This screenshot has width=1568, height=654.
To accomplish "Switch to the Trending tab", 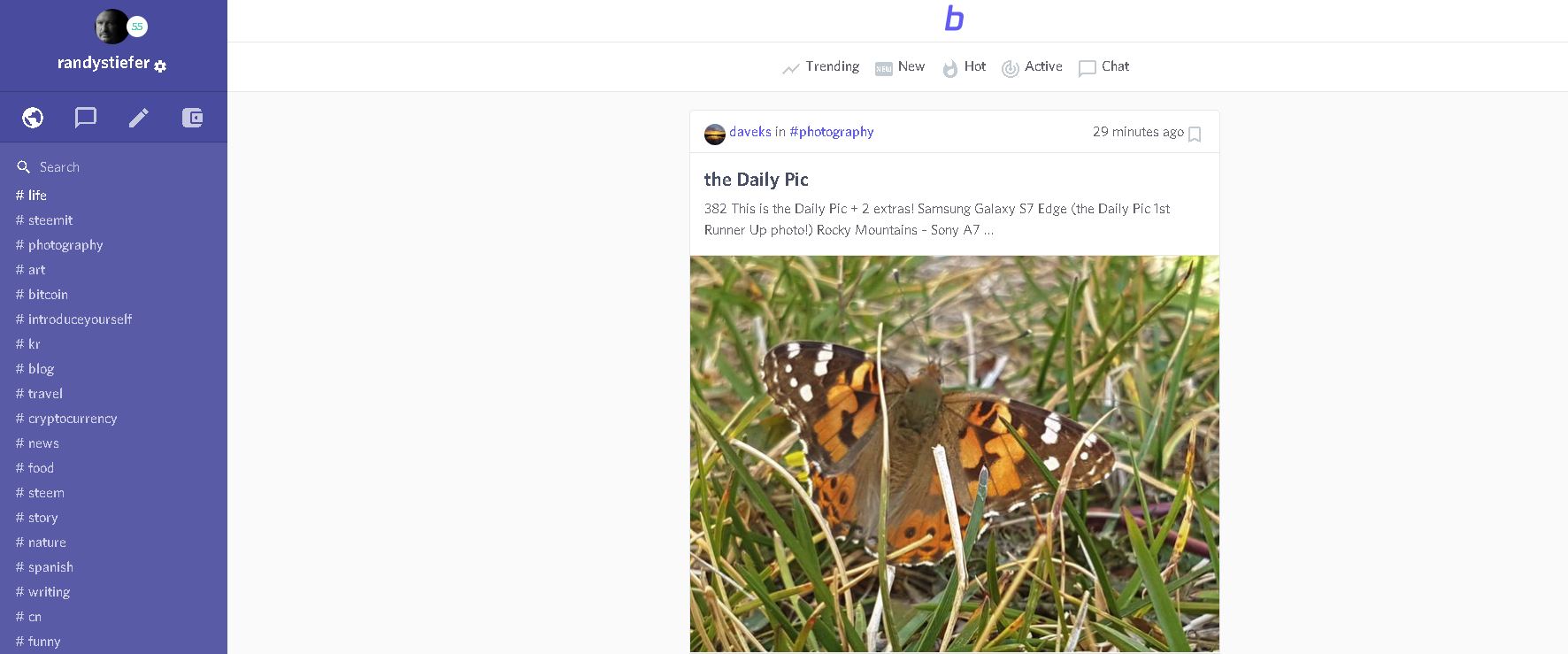I will pos(821,67).
